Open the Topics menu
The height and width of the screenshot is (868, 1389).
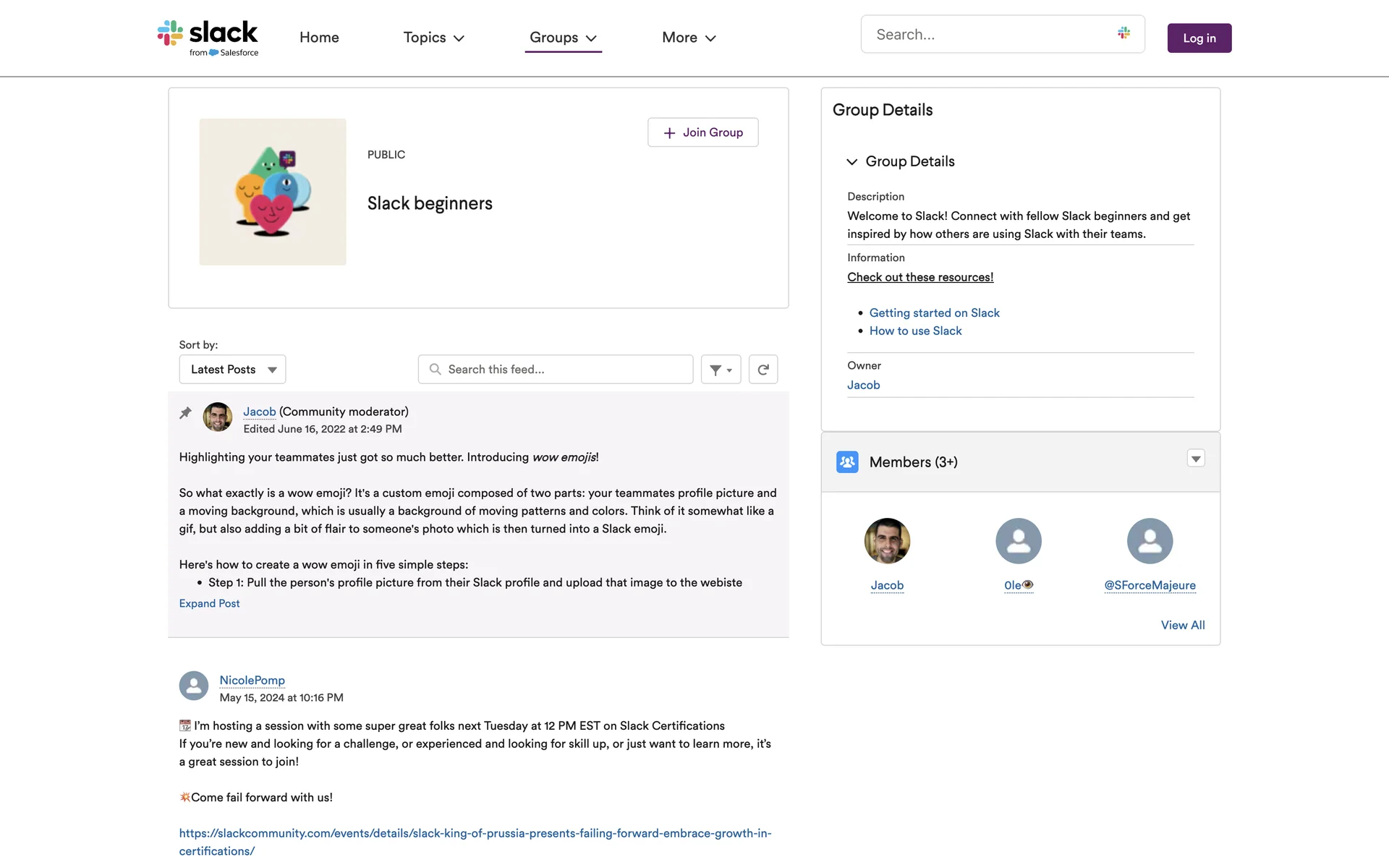coord(433,38)
